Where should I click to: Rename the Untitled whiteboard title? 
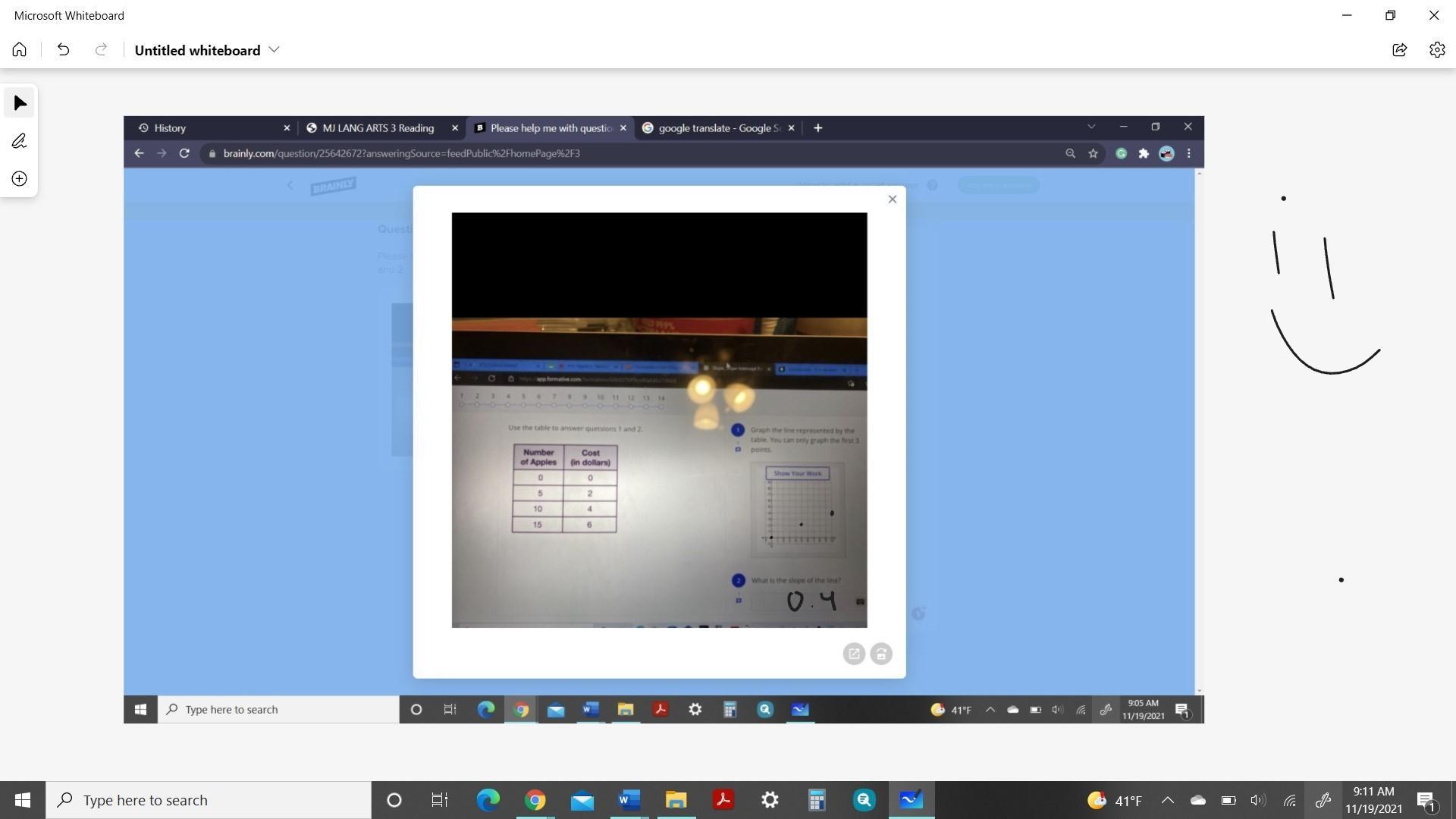point(197,50)
